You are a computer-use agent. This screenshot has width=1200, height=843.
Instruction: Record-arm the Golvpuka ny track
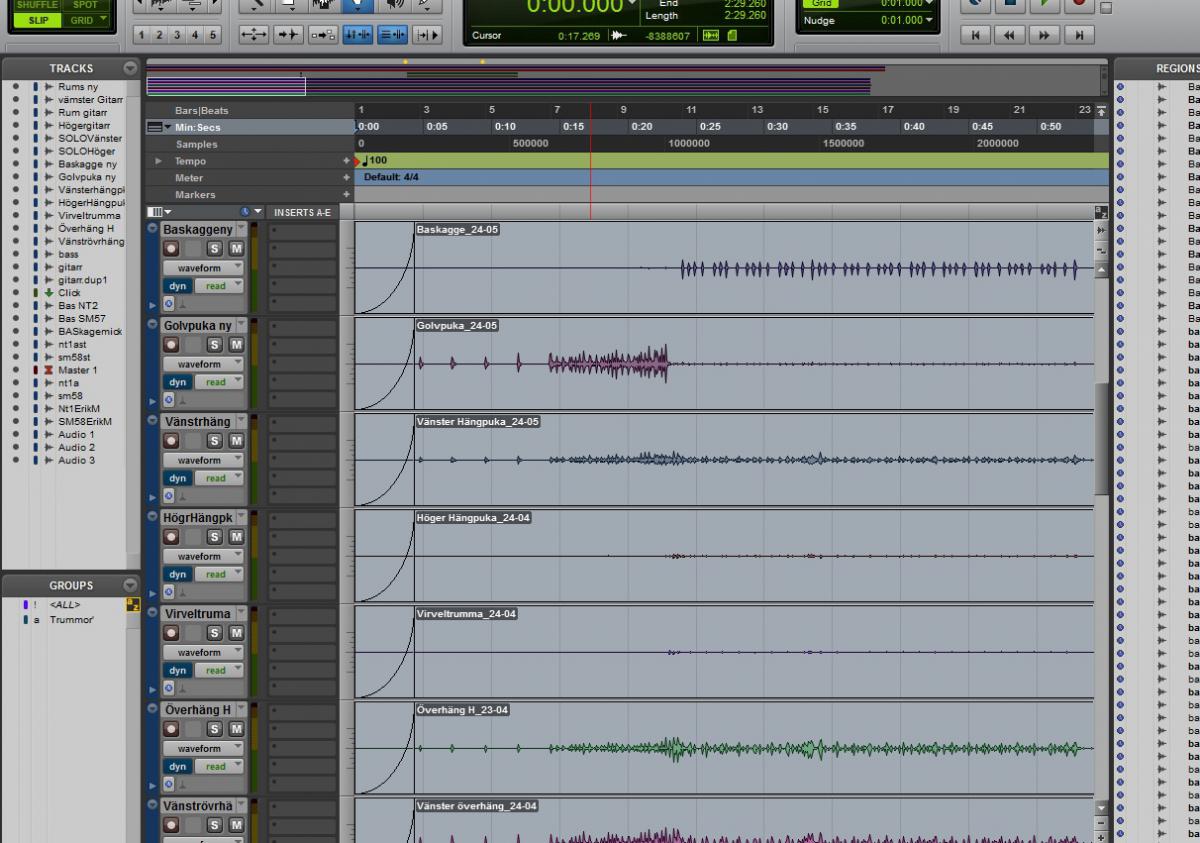click(x=171, y=345)
